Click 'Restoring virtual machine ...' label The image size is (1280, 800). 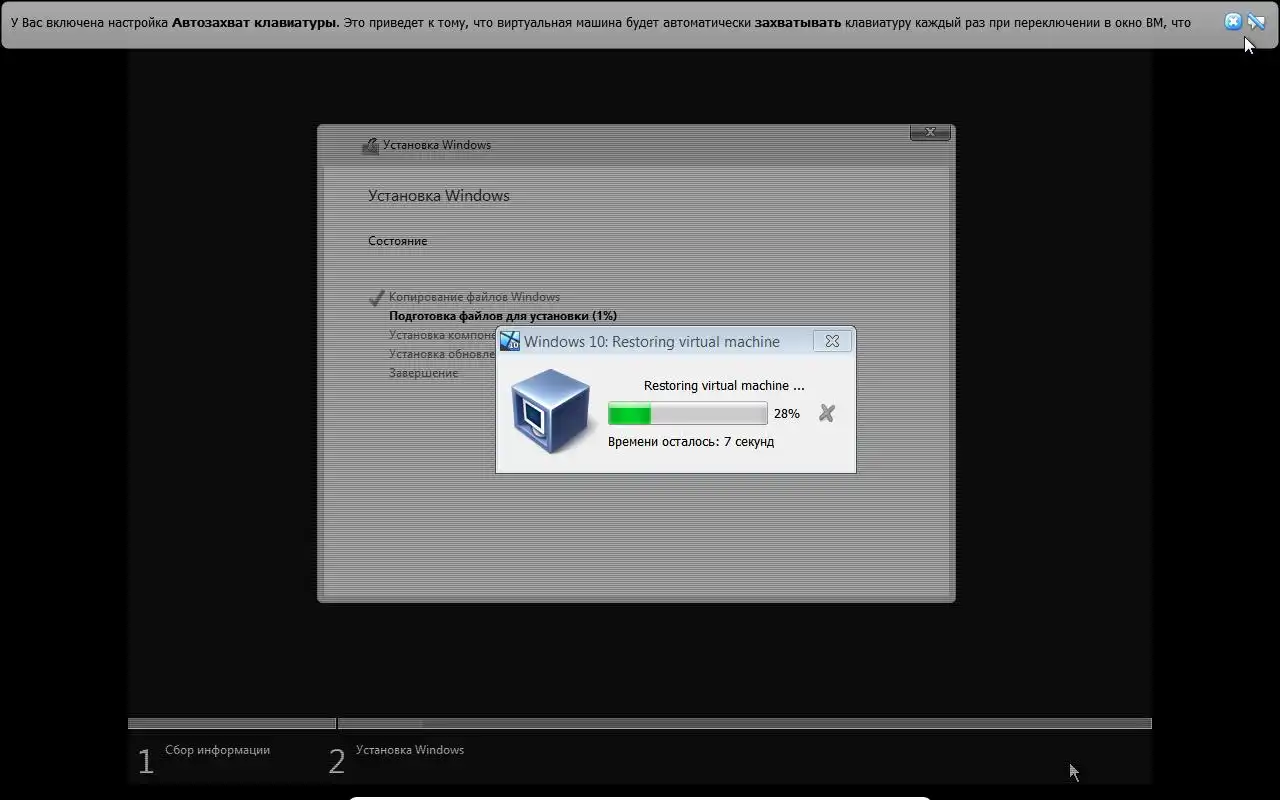(x=724, y=385)
